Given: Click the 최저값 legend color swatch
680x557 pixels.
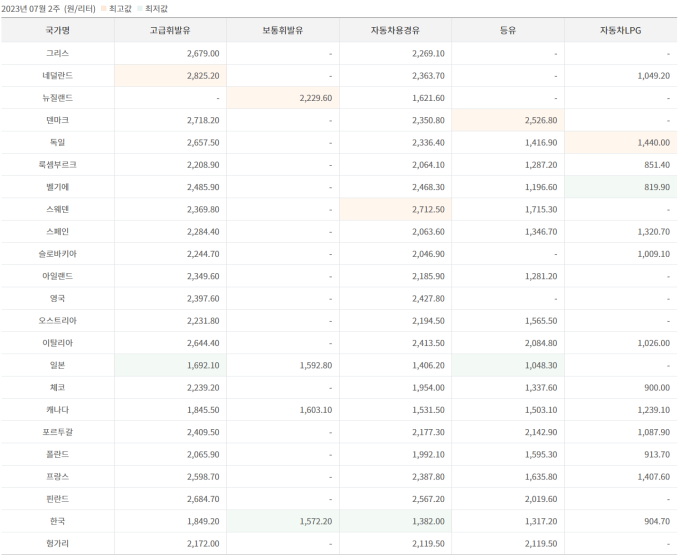Looking at the screenshot, I should pyautogui.click(x=140, y=8).
